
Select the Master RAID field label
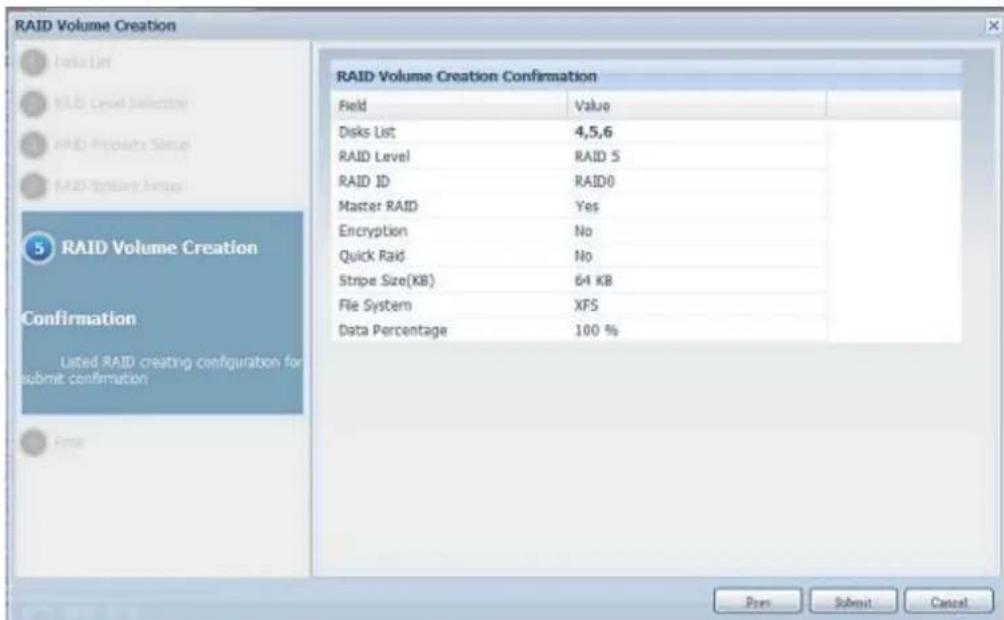(378, 206)
